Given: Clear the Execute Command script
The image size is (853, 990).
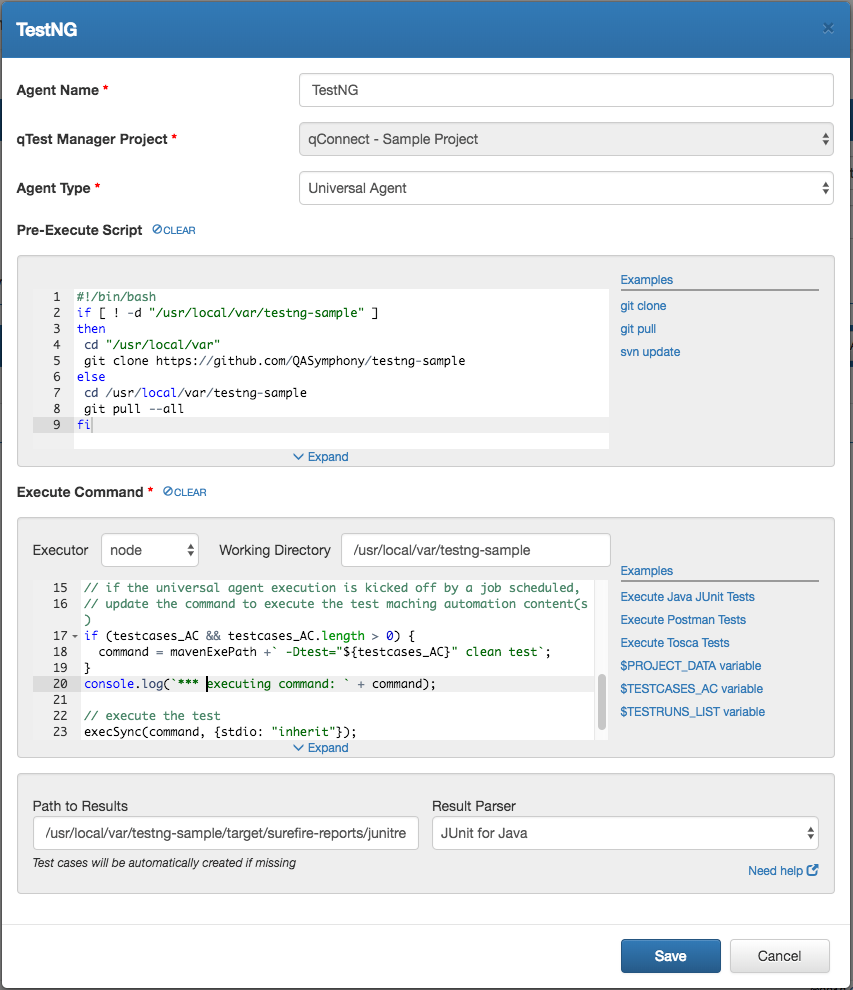Looking at the screenshot, I should point(185,492).
